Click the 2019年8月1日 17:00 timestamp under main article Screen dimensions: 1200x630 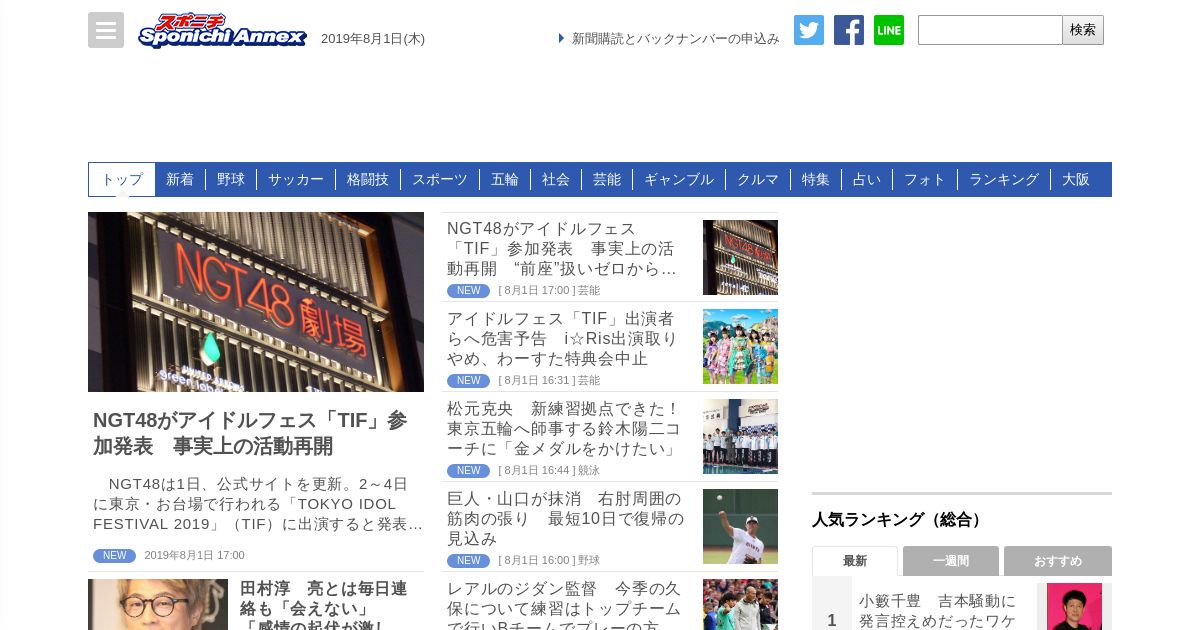click(x=194, y=556)
